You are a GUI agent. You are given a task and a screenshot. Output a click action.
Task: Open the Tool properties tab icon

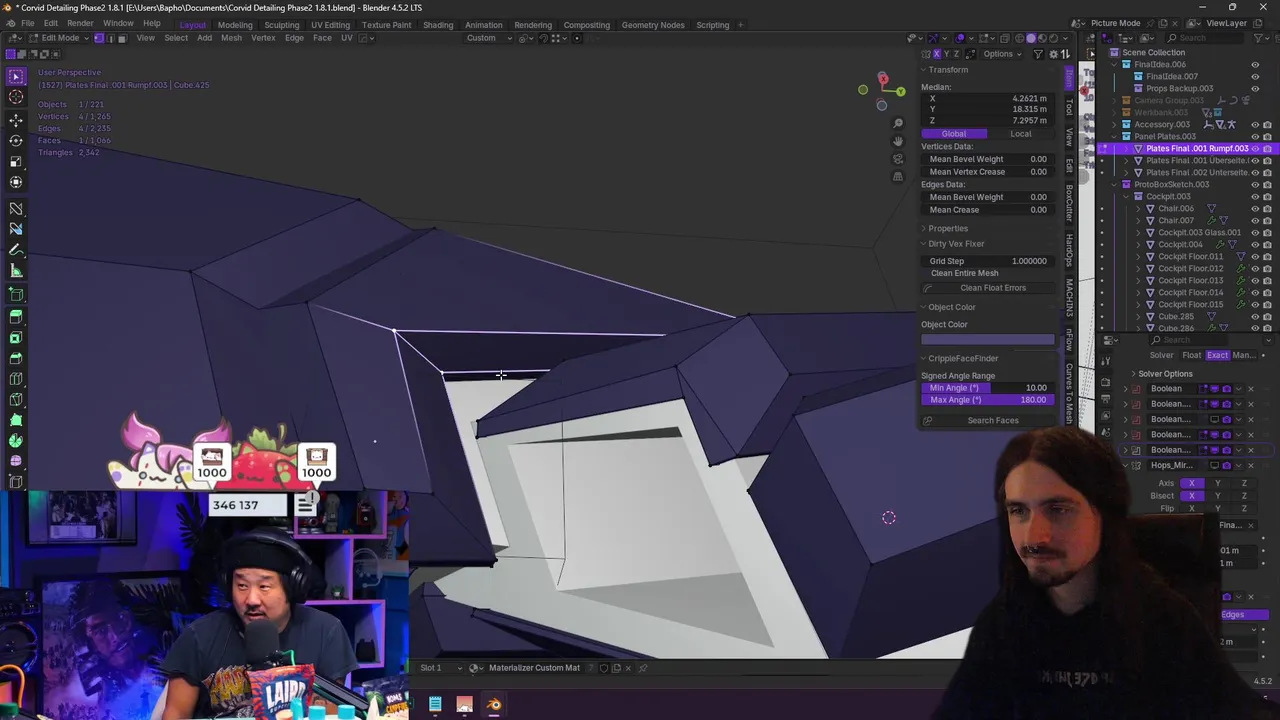pyautogui.click(x=1105, y=359)
